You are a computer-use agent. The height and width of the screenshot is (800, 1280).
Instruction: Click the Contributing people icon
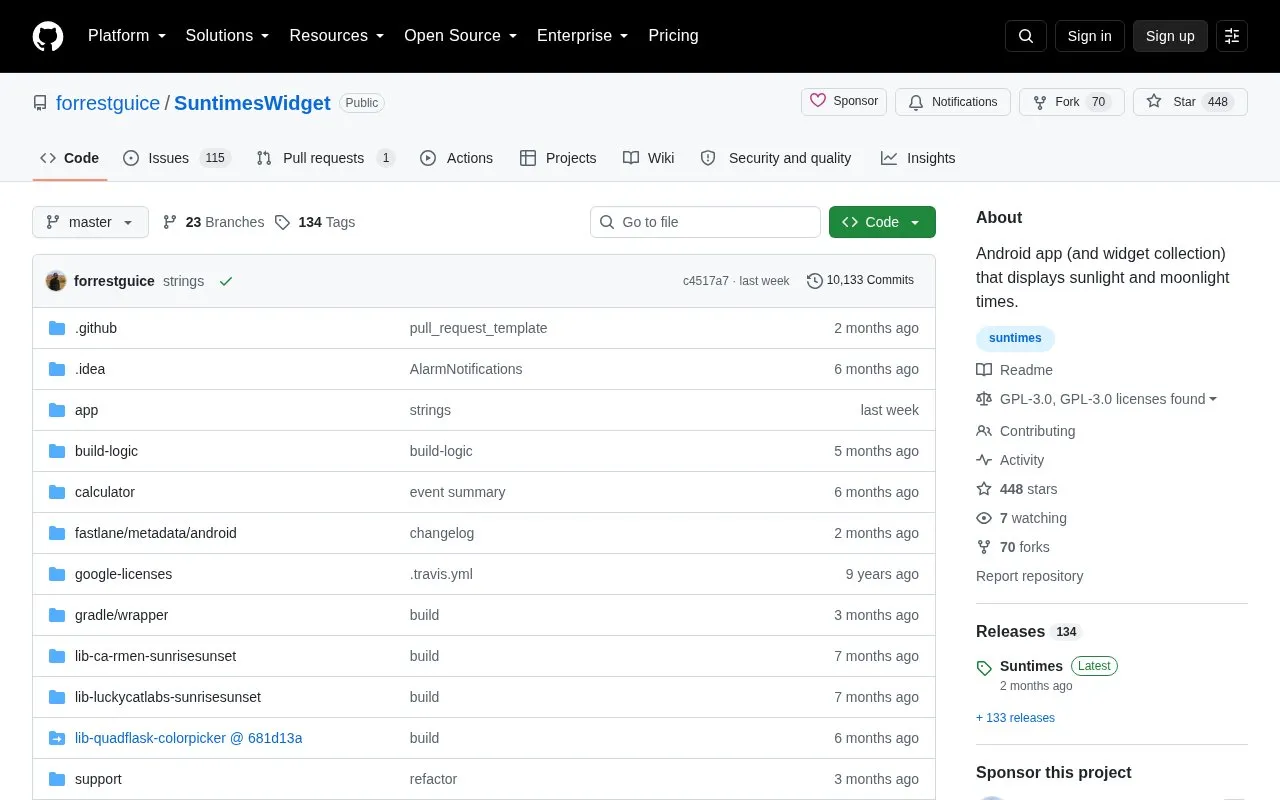coord(984,431)
